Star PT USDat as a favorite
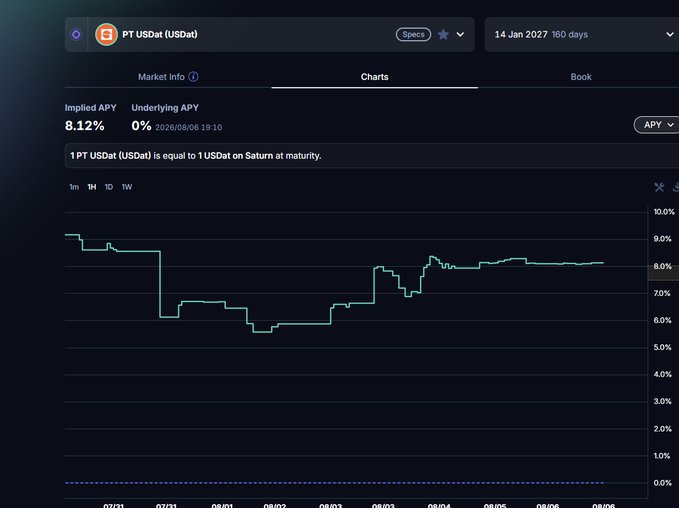679x508 pixels. coord(443,34)
